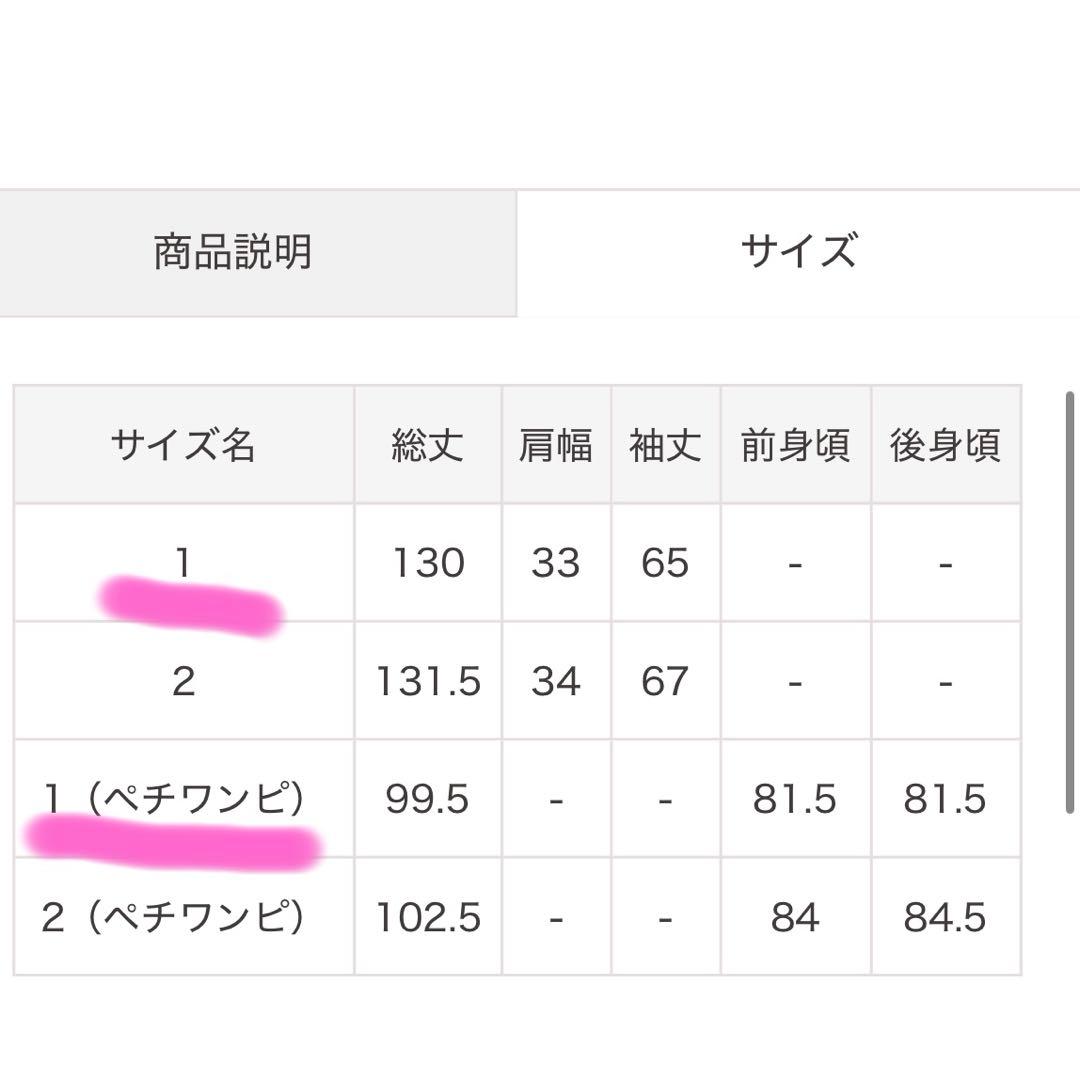Click the 前身頃 column header

click(x=795, y=445)
